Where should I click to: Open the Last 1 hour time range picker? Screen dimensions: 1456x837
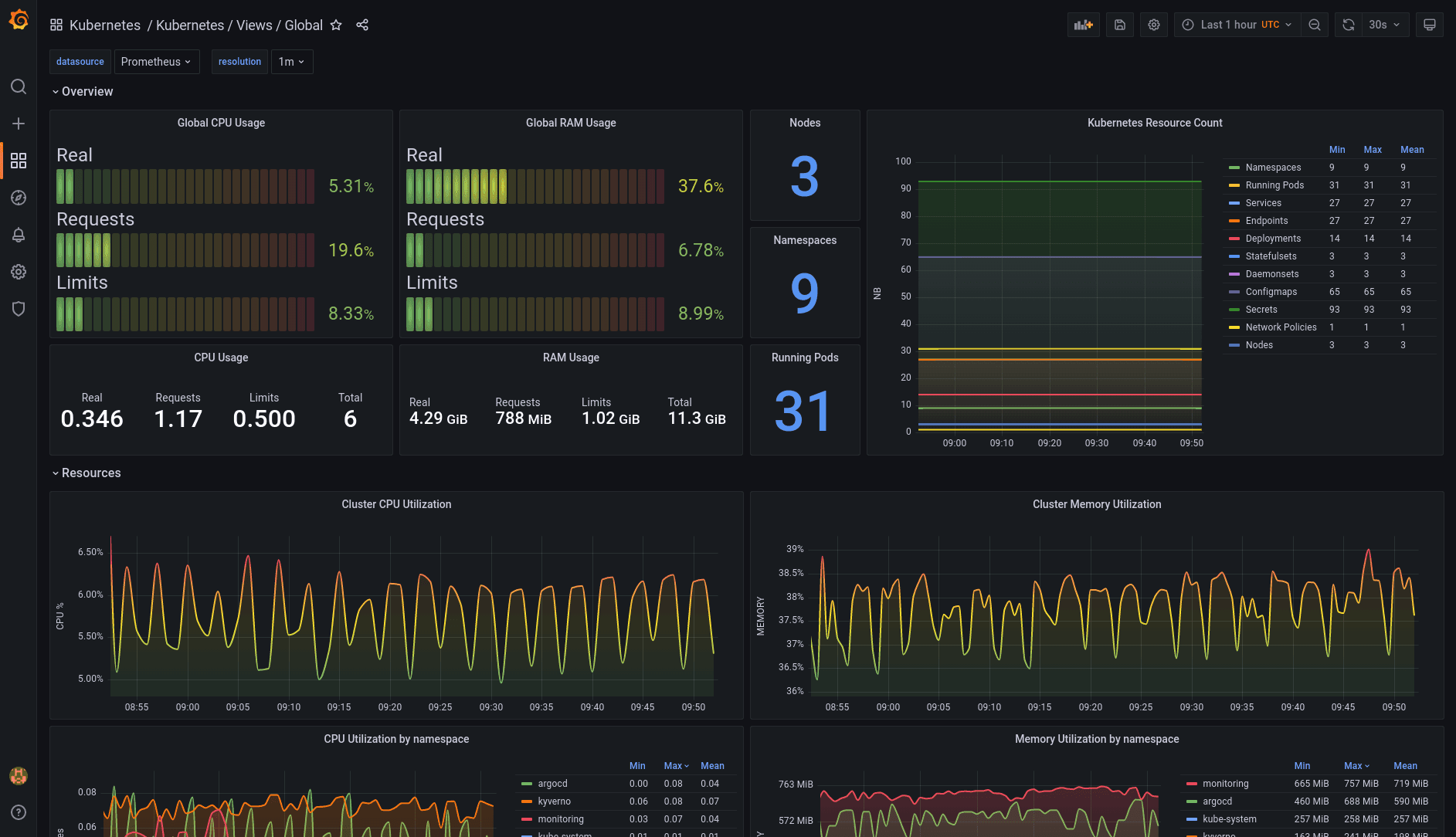tap(1234, 24)
